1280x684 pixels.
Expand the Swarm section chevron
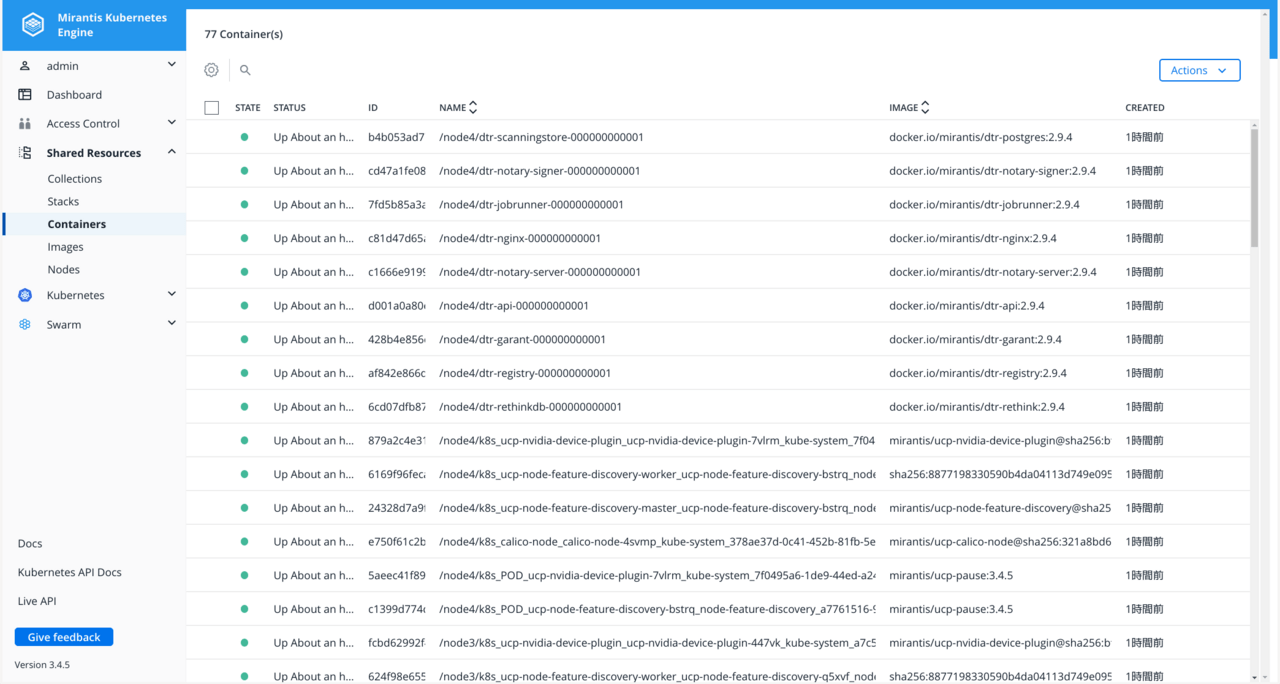pos(172,323)
